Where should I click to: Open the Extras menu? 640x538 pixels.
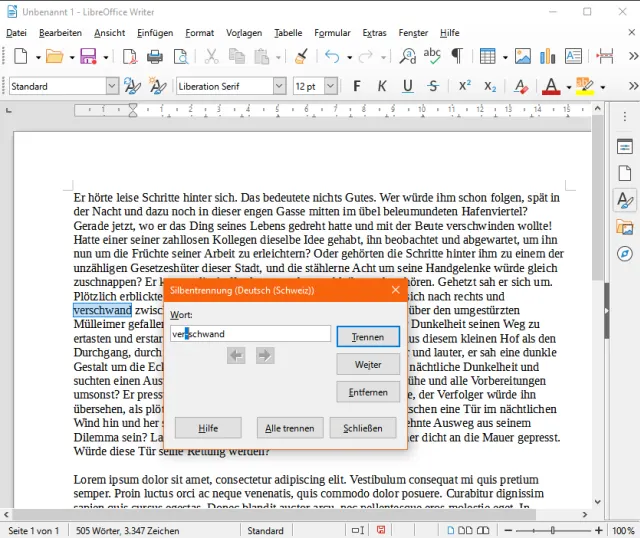click(374, 33)
